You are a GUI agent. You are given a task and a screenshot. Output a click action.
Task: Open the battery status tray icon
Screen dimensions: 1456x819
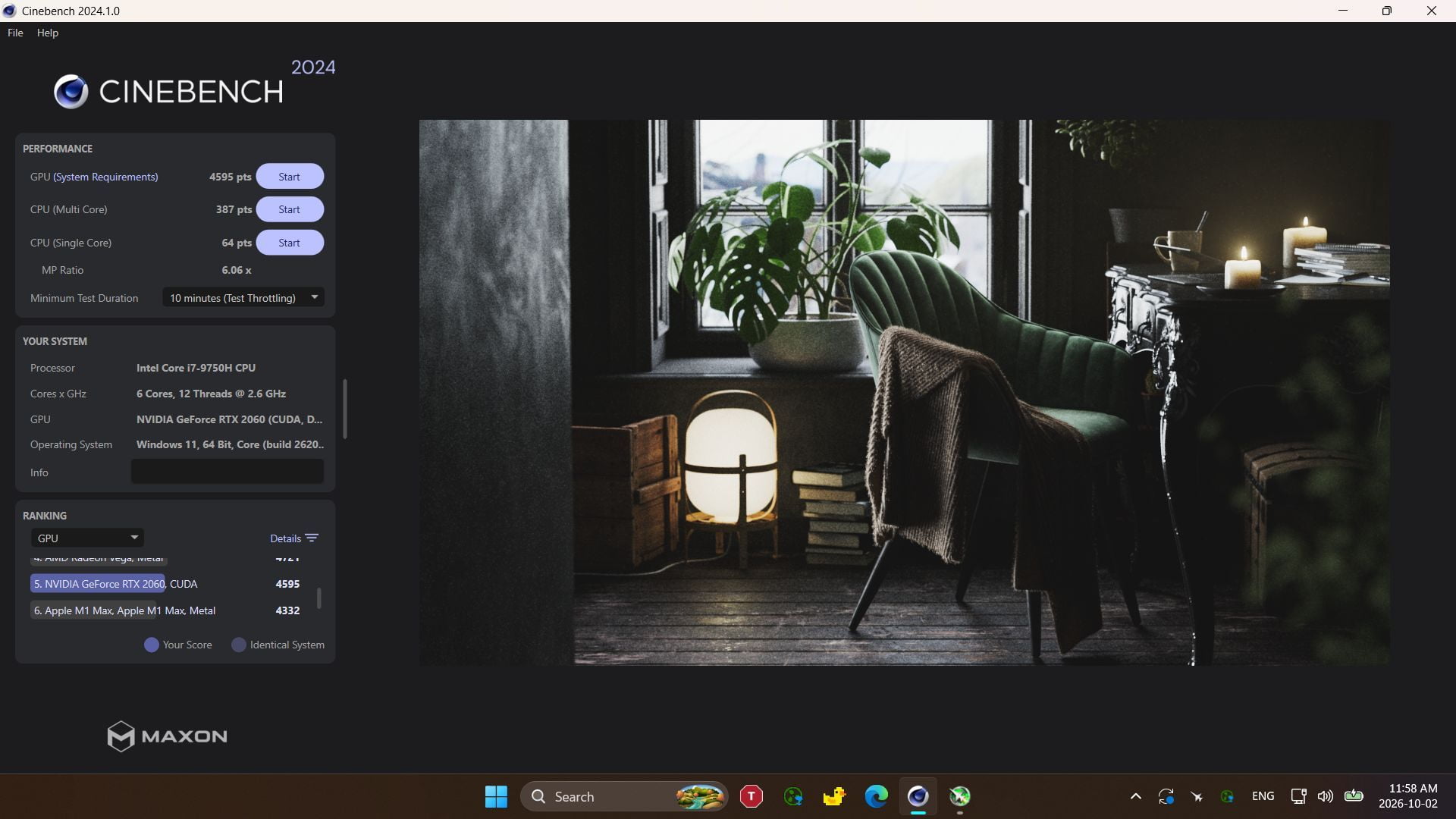(x=1354, y=796)
